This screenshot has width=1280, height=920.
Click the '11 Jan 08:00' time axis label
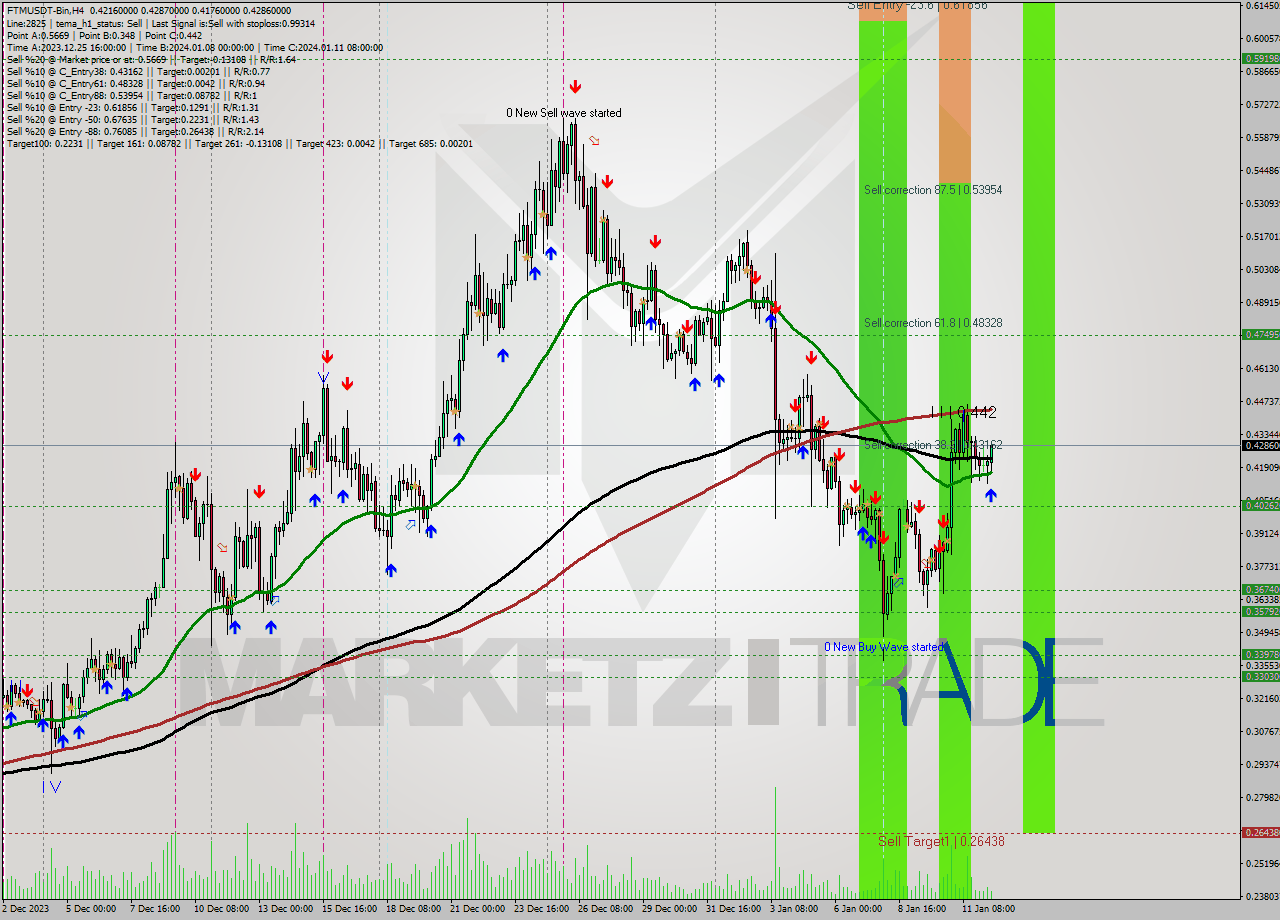[x=989, y=909]
